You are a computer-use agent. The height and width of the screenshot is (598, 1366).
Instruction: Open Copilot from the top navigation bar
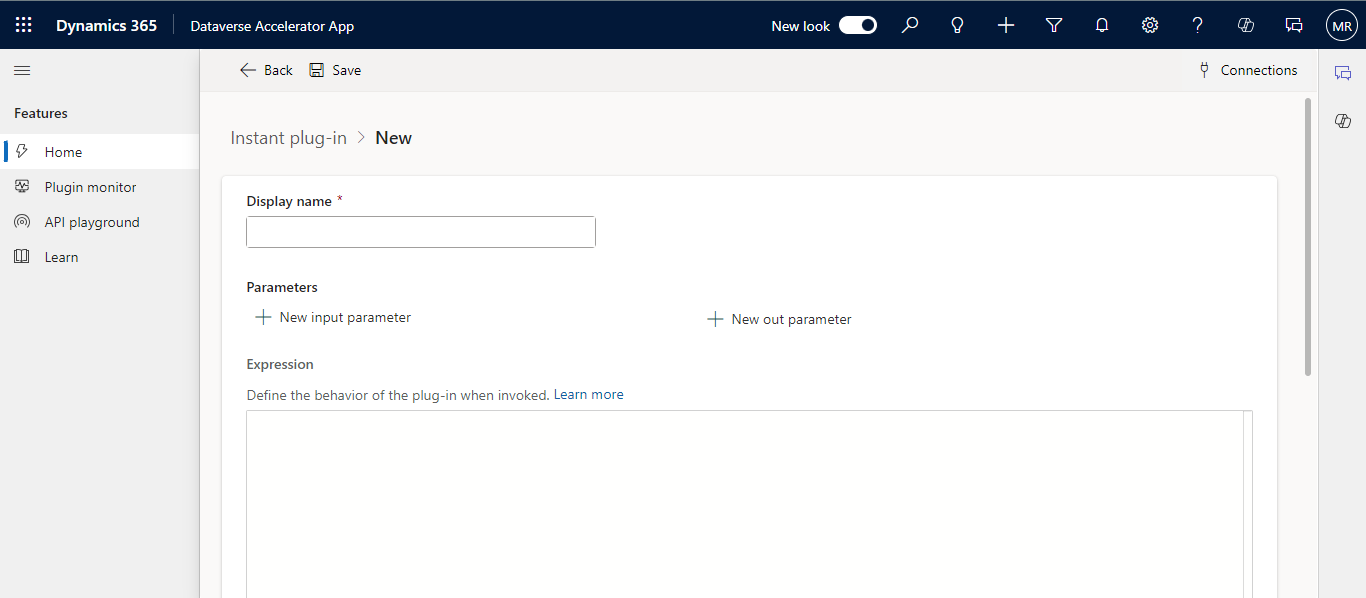pyautogui.click(x=1245, y=25)
